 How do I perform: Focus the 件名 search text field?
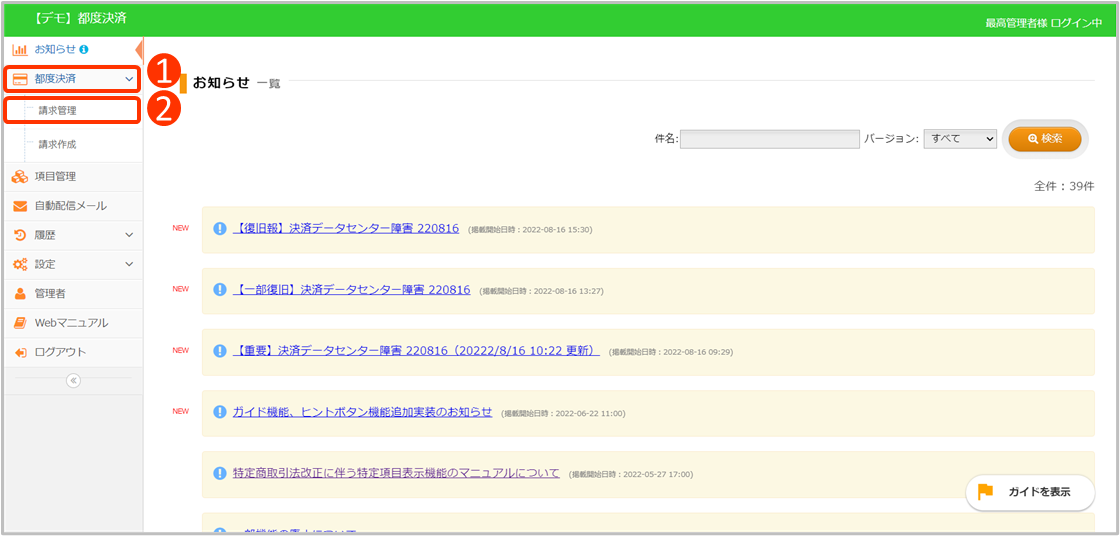(x=769, y=139)
